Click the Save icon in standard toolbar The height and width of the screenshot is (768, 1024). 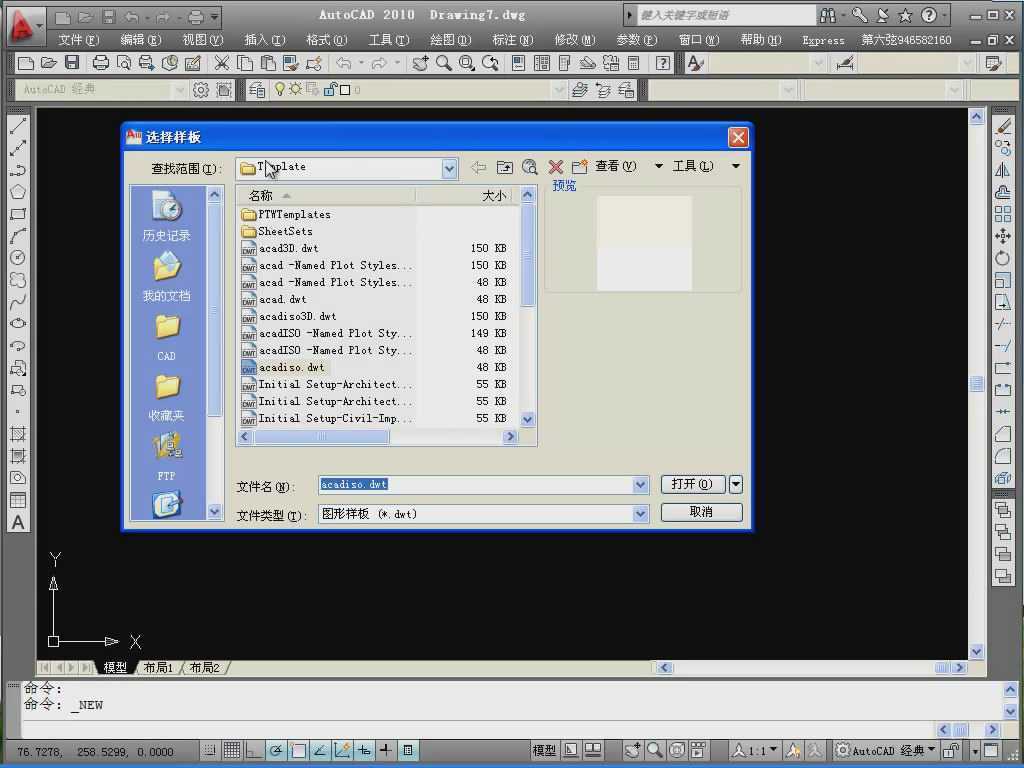click(72, 63)
